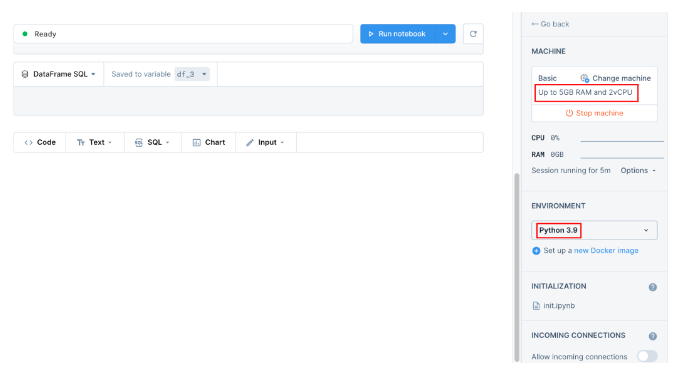The image size is (675, 373).
Task: Open the Run notebook dropdown arrow
Action: tap(446, 34)
